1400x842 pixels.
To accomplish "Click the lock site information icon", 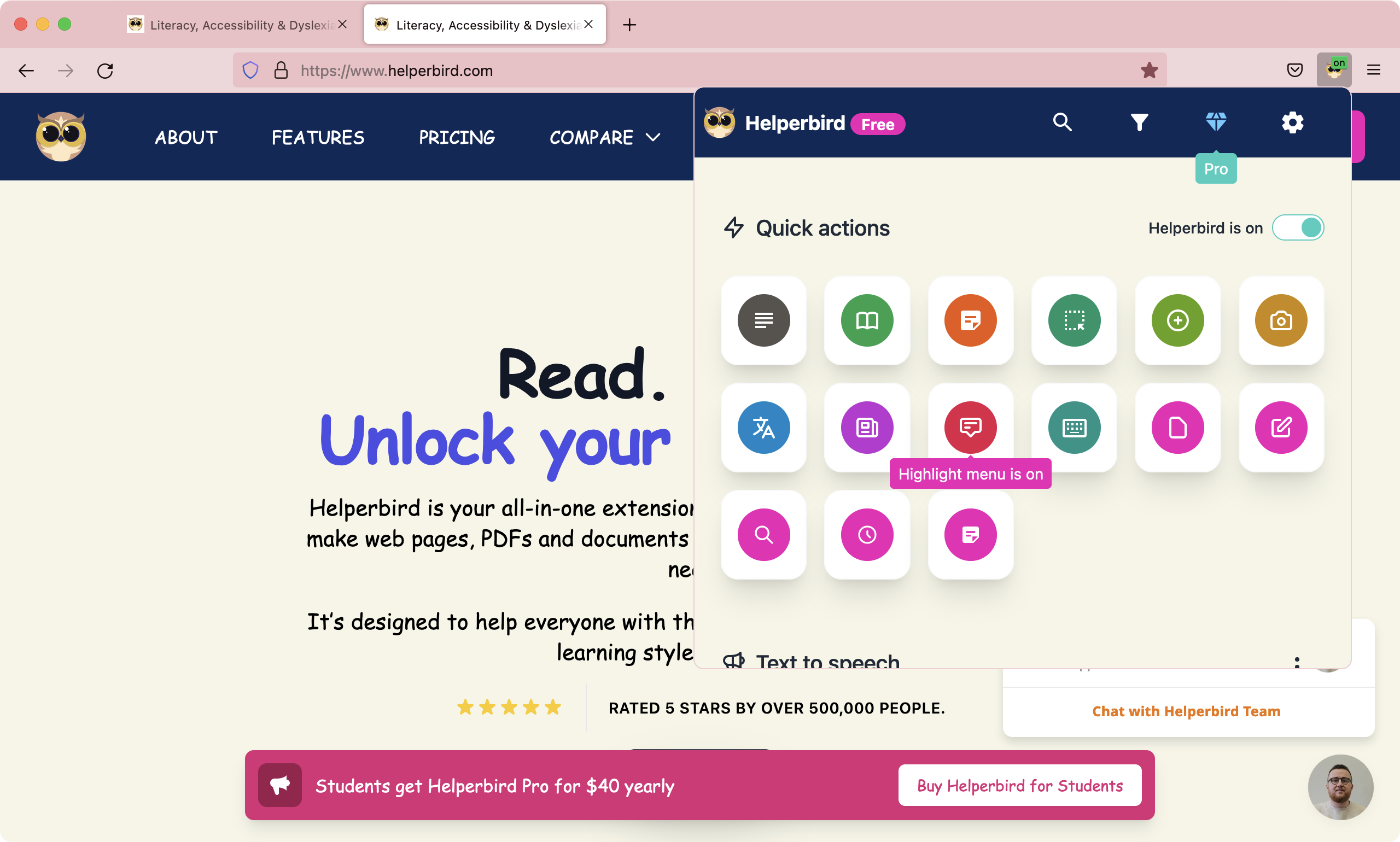I will (x=281, y=71).
